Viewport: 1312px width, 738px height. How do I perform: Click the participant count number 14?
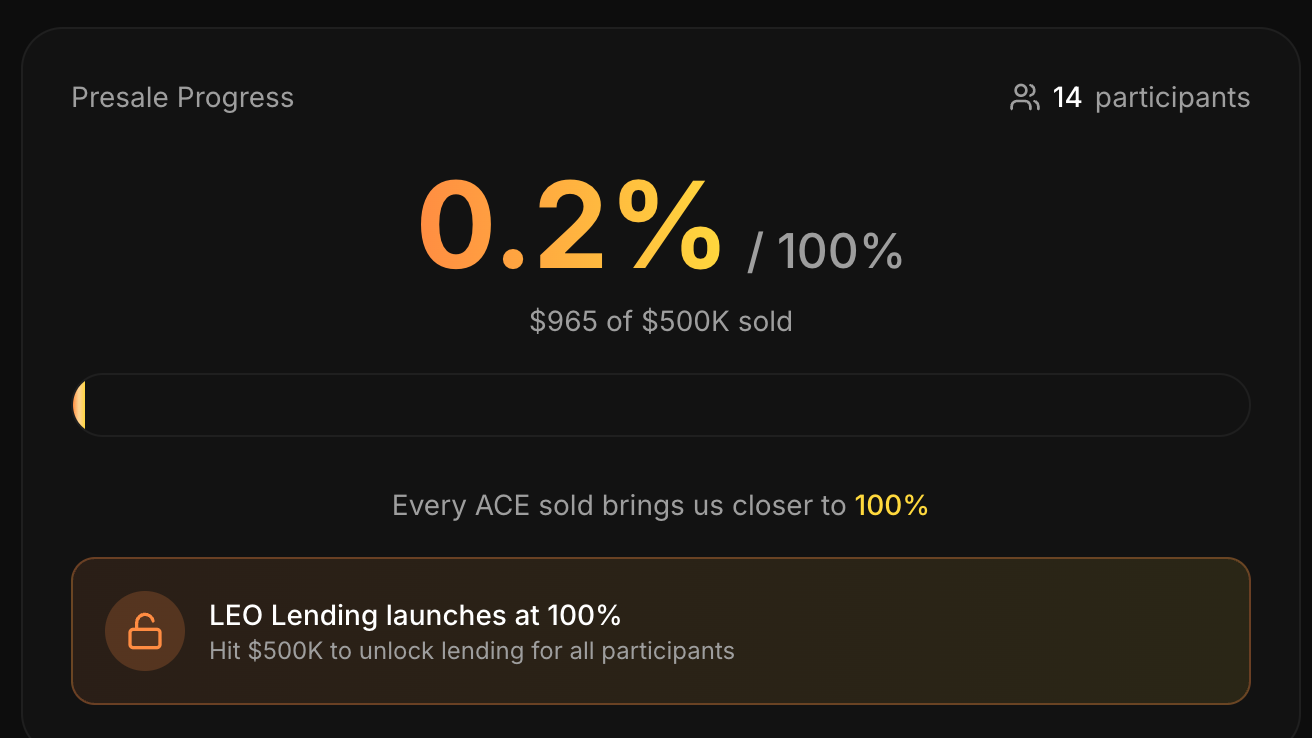[1067, 98]
